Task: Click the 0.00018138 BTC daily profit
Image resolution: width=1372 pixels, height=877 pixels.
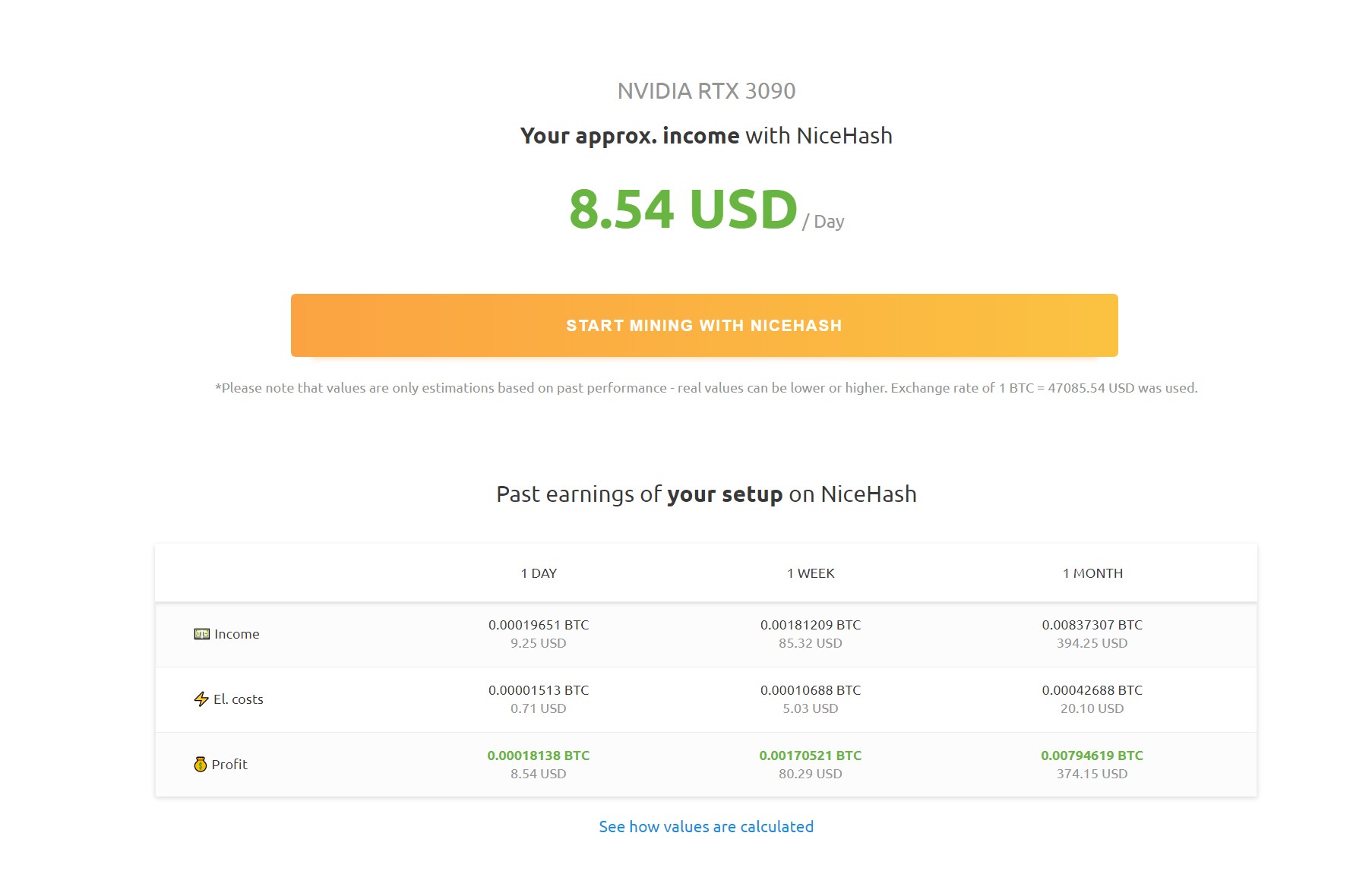Action: click(x=539, y=756)
